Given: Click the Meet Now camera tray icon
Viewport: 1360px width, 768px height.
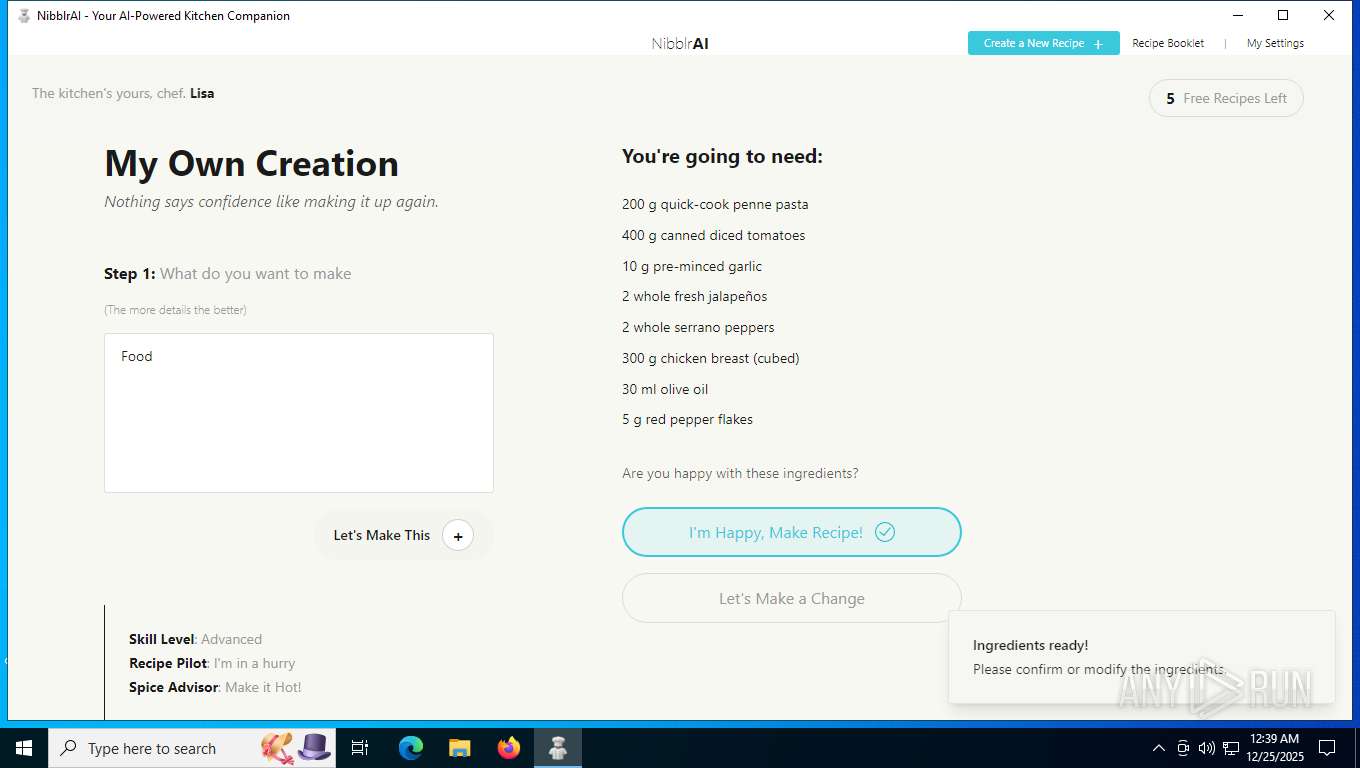Looking at the screenshot, I should (1183, 748).
